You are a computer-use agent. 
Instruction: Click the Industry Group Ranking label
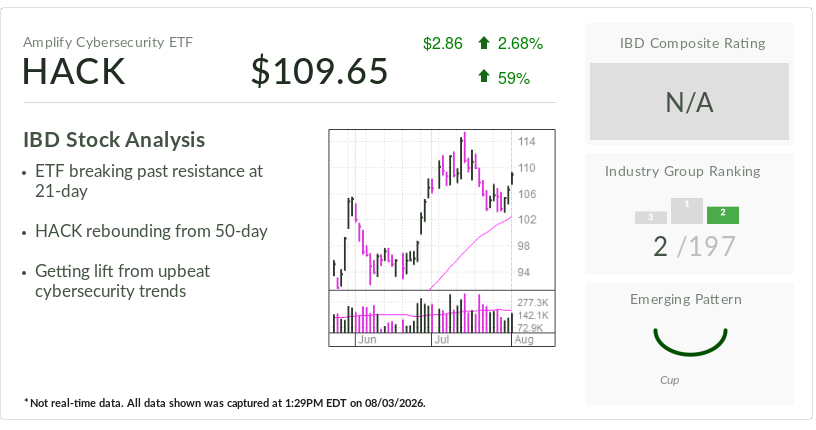[682, 171]
